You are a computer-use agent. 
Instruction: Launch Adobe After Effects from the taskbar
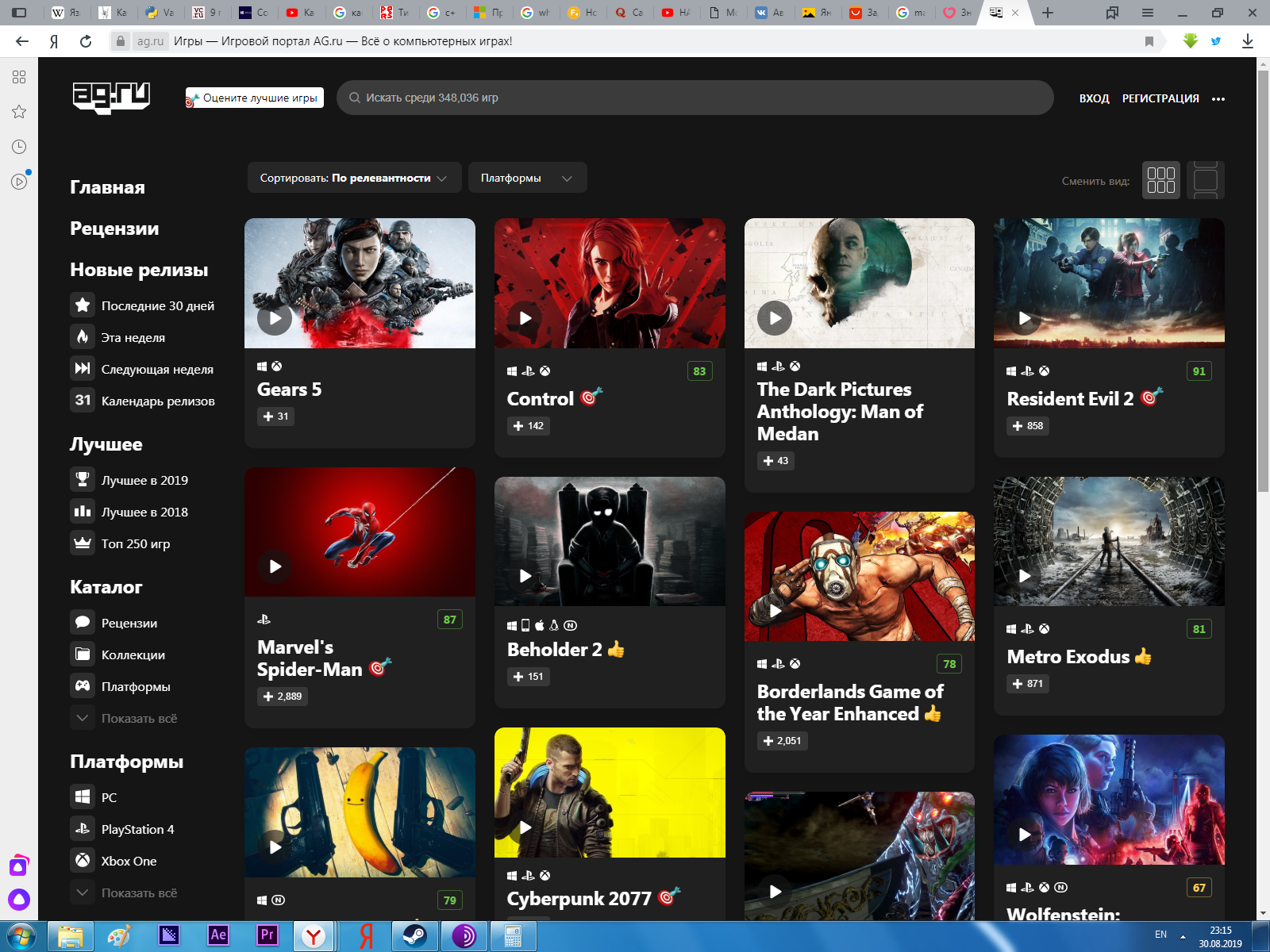tap(217, 935)
